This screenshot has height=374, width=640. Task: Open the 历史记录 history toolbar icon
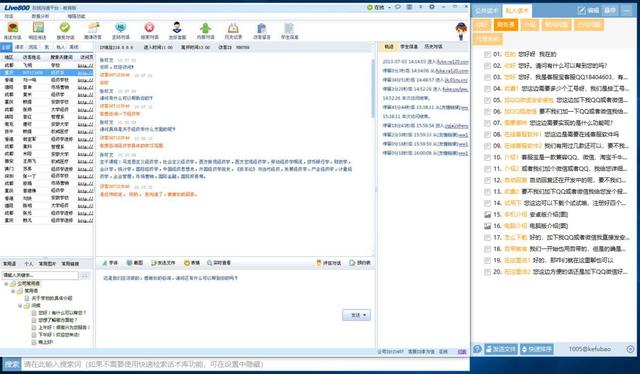click(233, 28)
